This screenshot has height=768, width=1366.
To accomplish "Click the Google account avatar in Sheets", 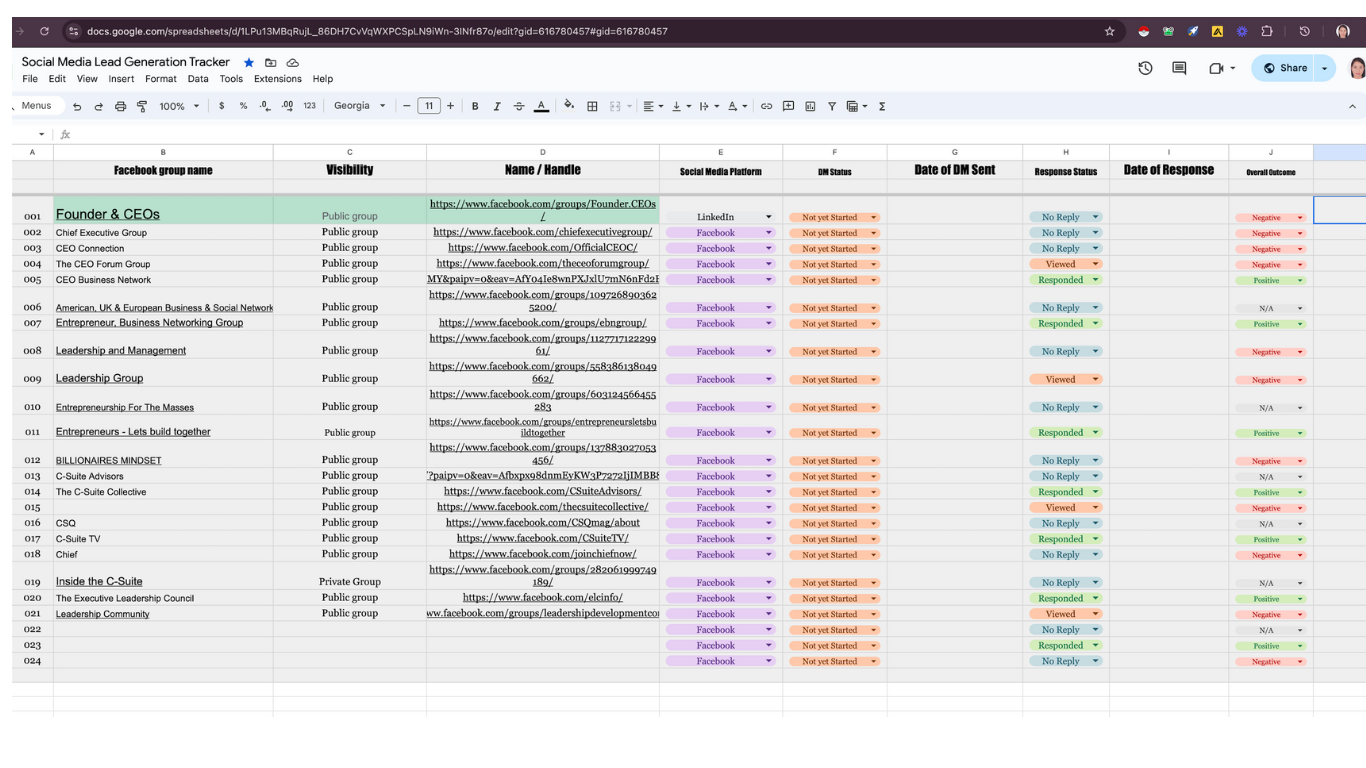I will (1357, 68).
